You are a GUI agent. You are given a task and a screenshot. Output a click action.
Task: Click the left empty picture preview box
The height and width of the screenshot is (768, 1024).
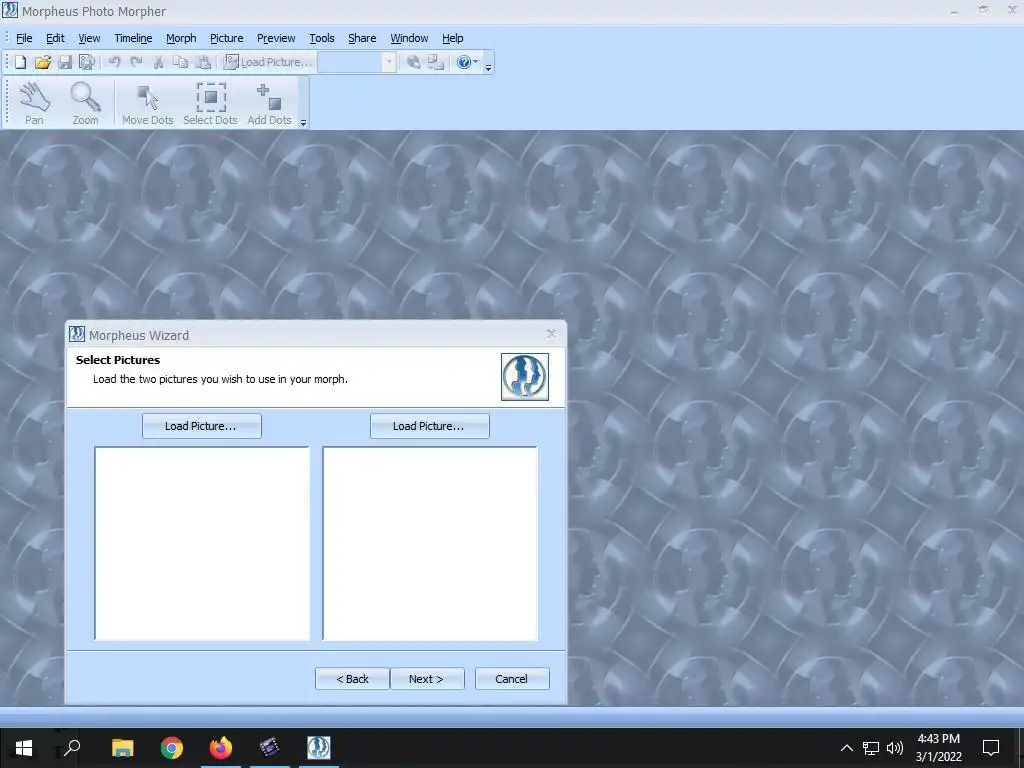(x=202, y=543)
